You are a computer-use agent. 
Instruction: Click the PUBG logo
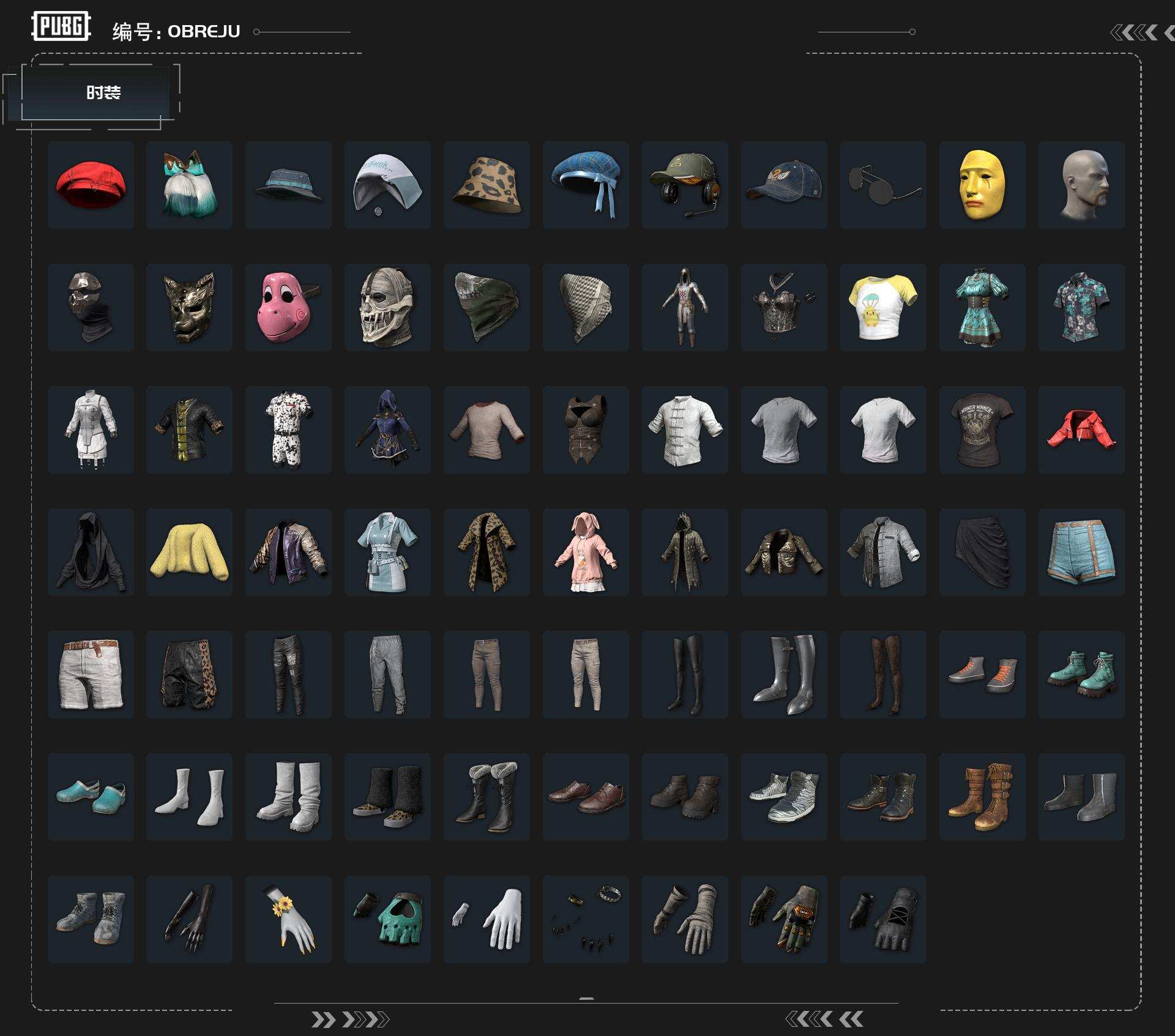pos(61,26)
